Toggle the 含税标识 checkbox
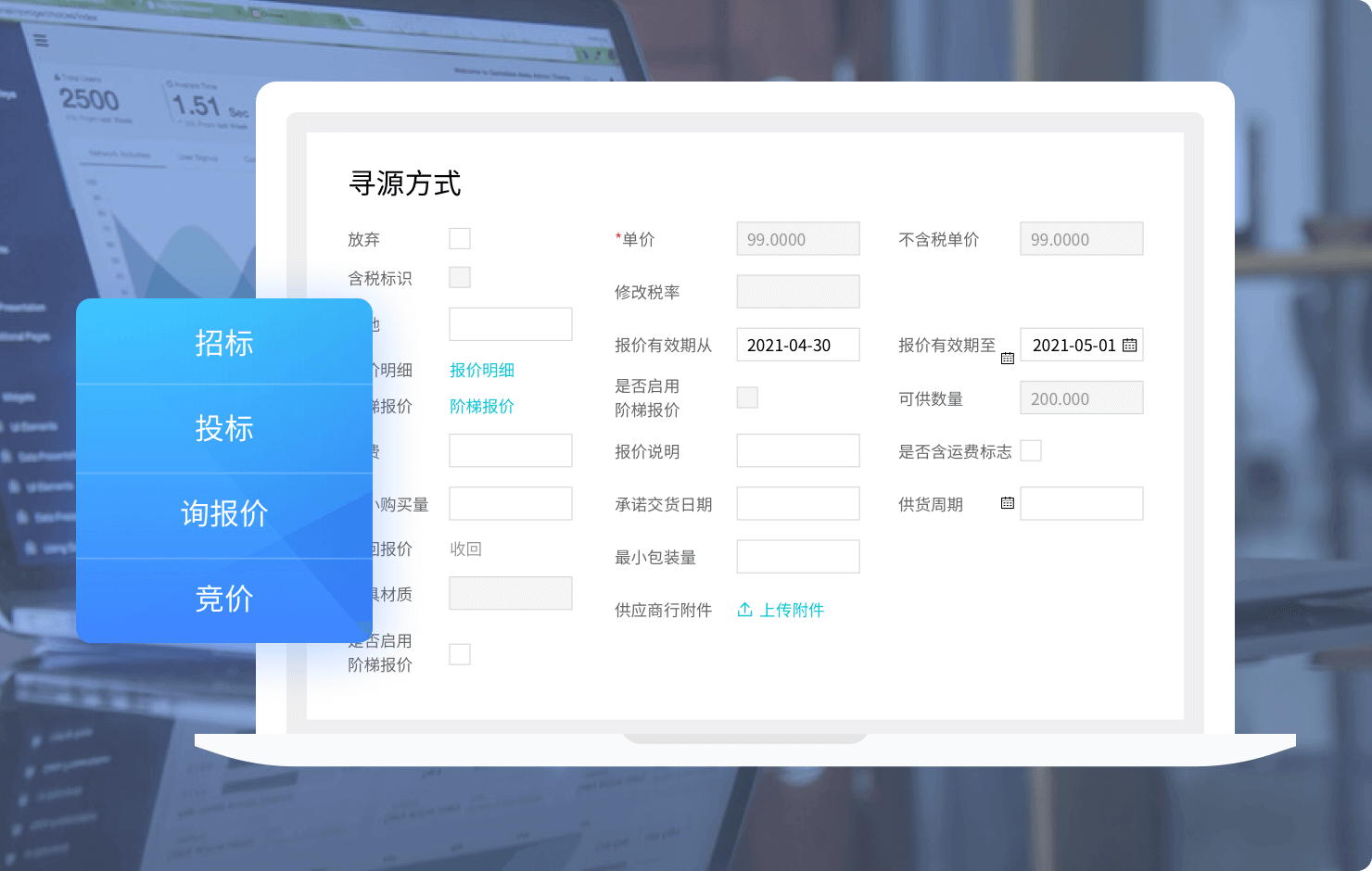Image resolution: width=1372 pixels, height=871 pixels. 460,277
